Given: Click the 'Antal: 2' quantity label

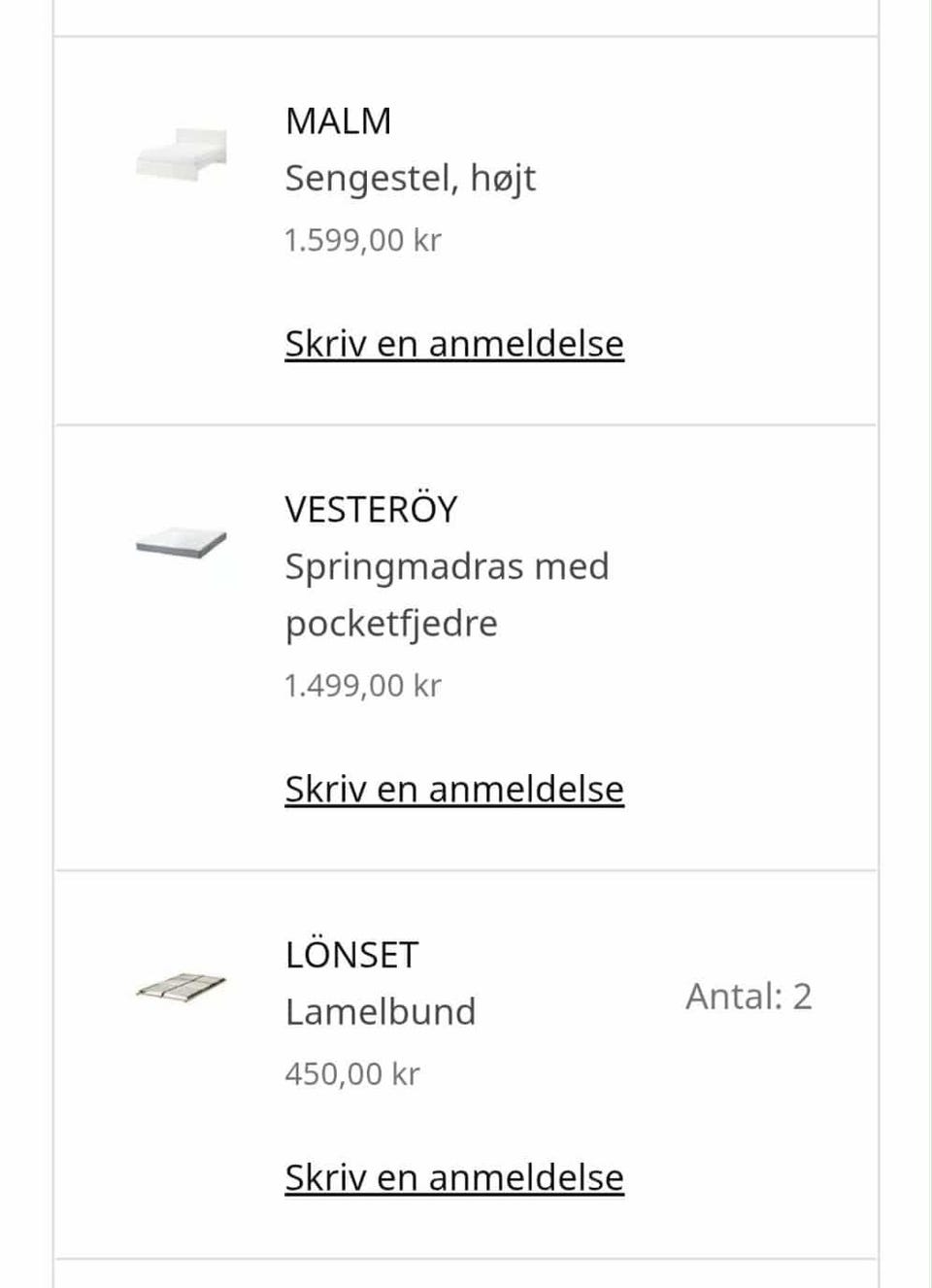Looking at the screenshot, I should pos(749,997).
